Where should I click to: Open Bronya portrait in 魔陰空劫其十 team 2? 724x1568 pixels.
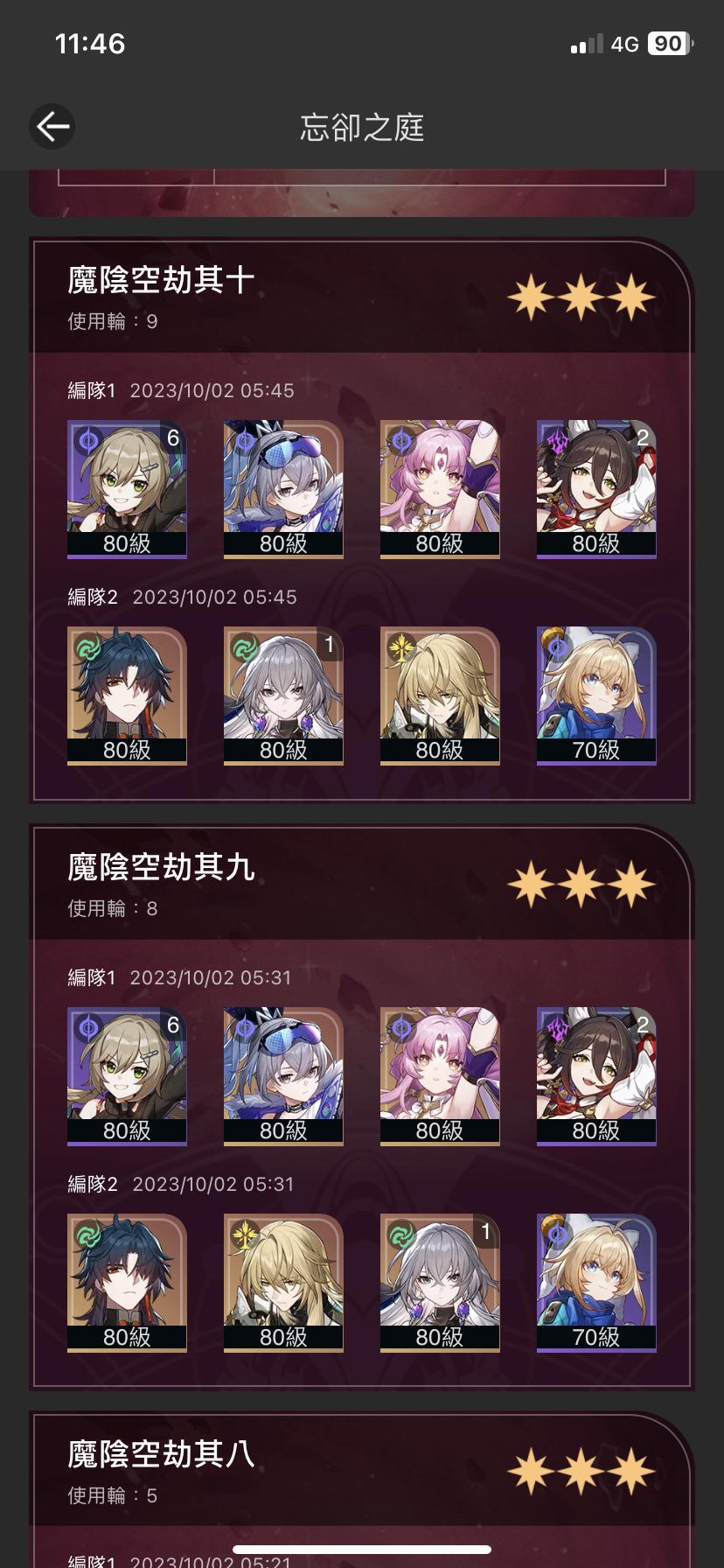coord(283,696)
